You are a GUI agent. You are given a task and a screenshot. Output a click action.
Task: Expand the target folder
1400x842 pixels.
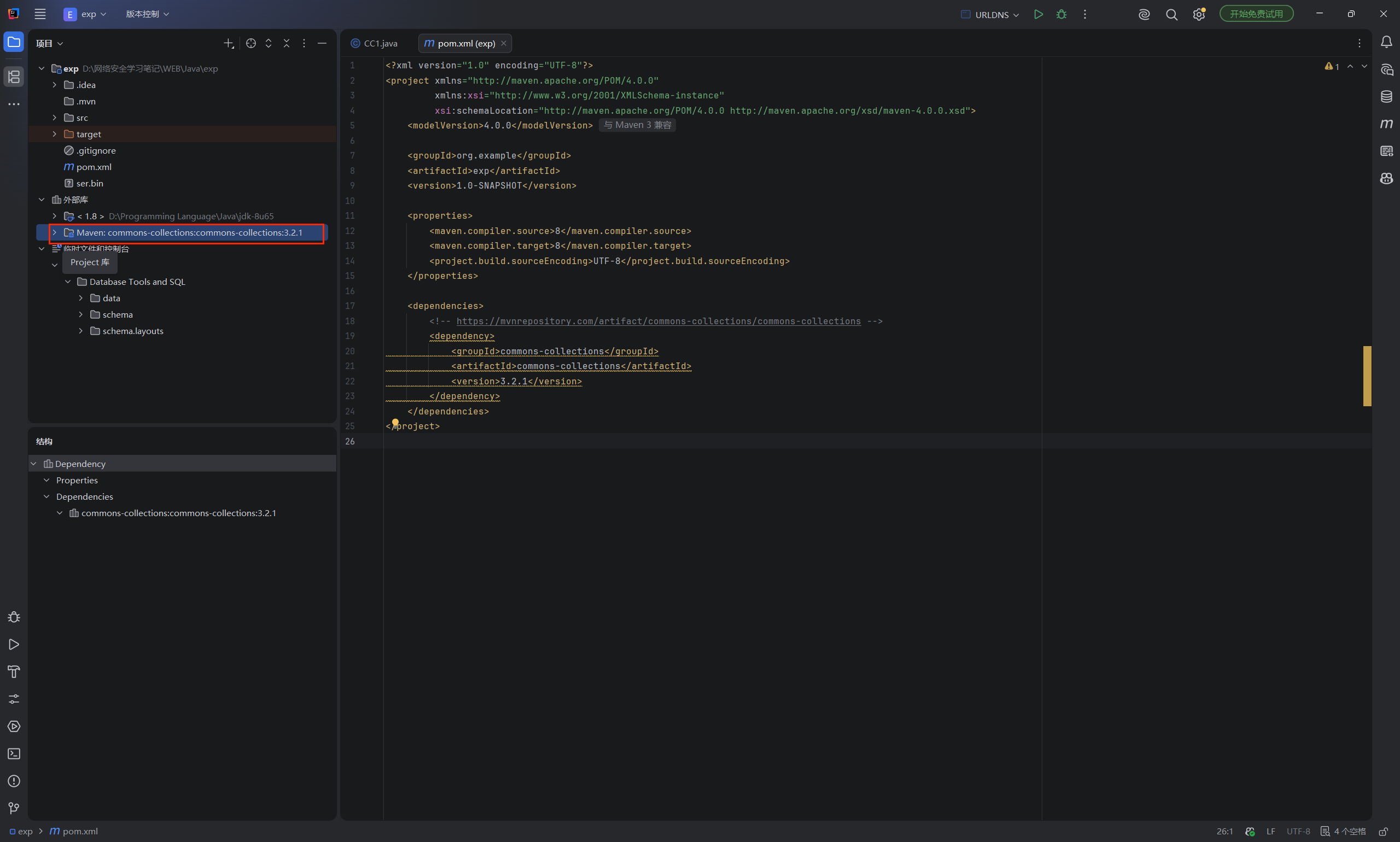(55, 134)
